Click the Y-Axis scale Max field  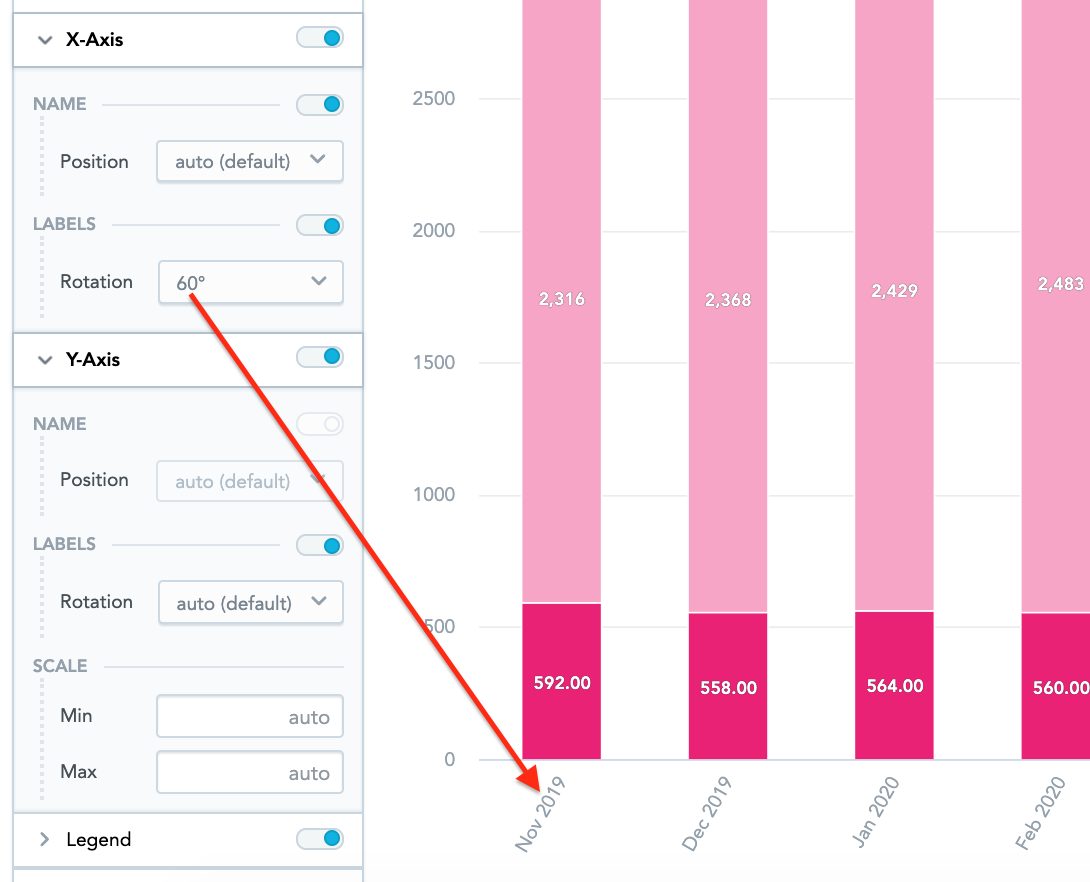(x=250, y=773)
